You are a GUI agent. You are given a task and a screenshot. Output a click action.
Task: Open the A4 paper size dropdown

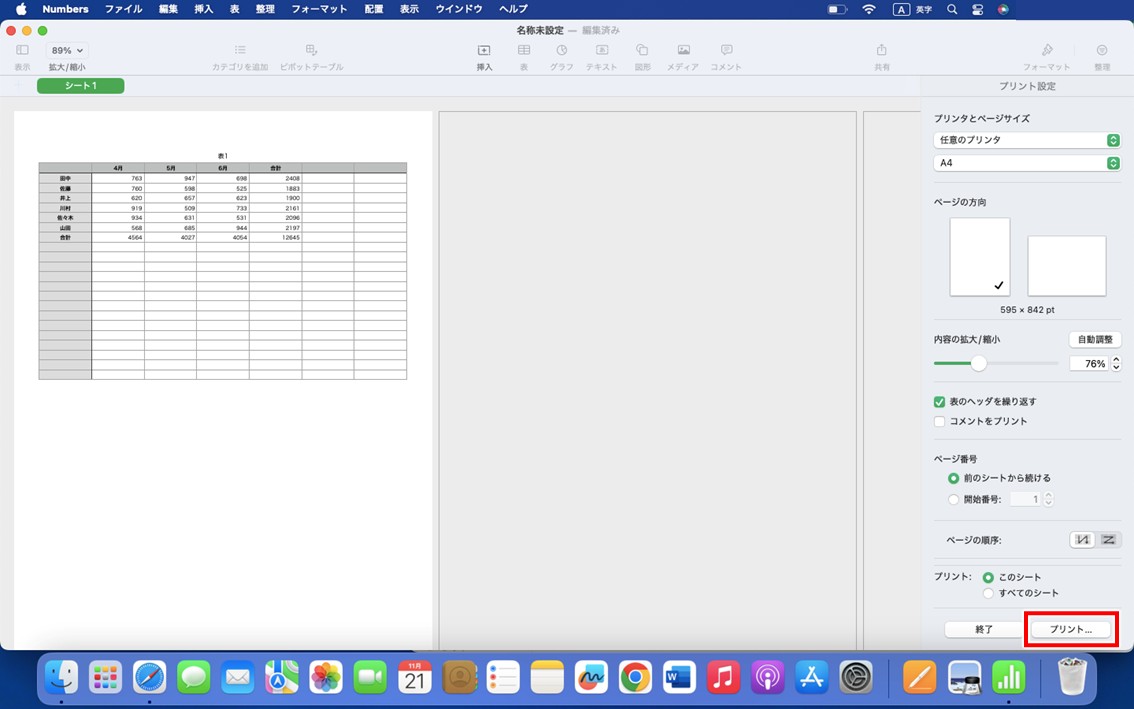[x=1027, y=163]
